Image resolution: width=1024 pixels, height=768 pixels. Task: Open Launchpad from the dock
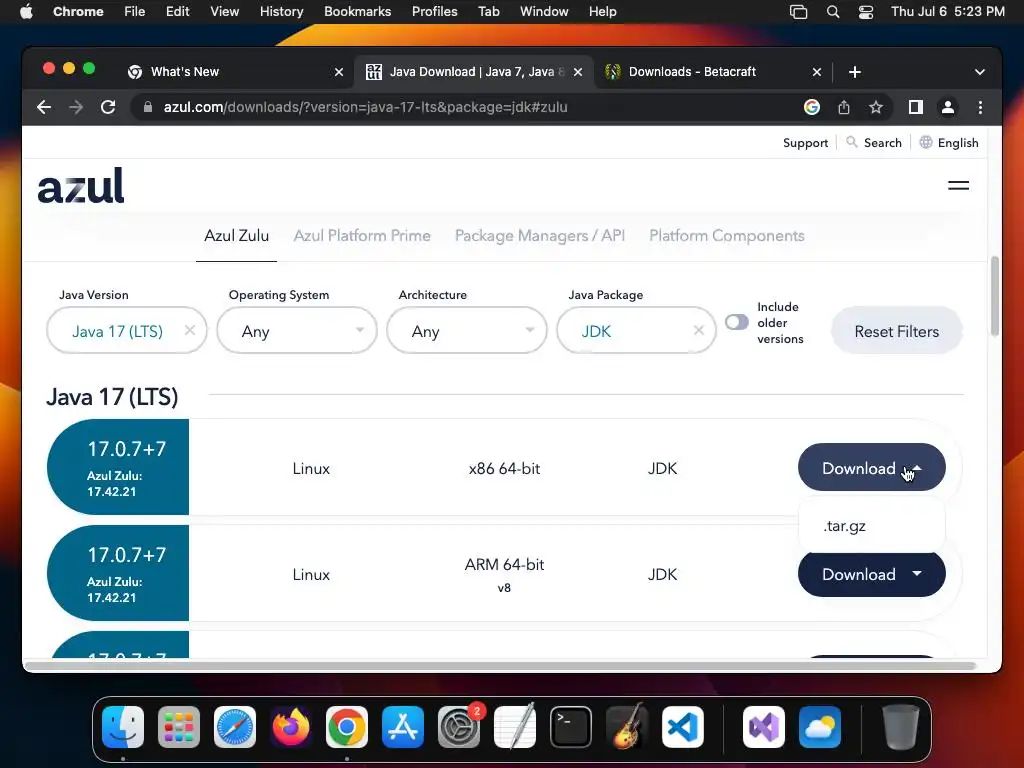pos(179,727)
